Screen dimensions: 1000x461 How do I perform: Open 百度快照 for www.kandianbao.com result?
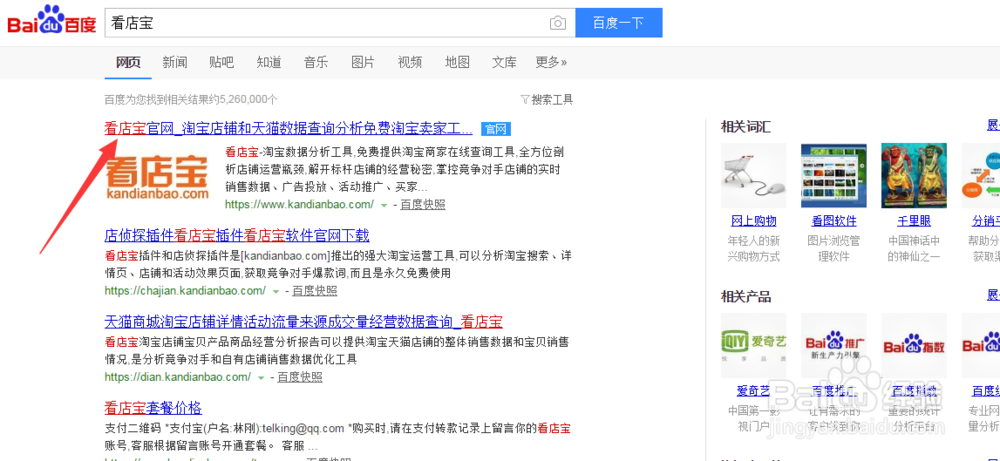click(x=423, y=205)
